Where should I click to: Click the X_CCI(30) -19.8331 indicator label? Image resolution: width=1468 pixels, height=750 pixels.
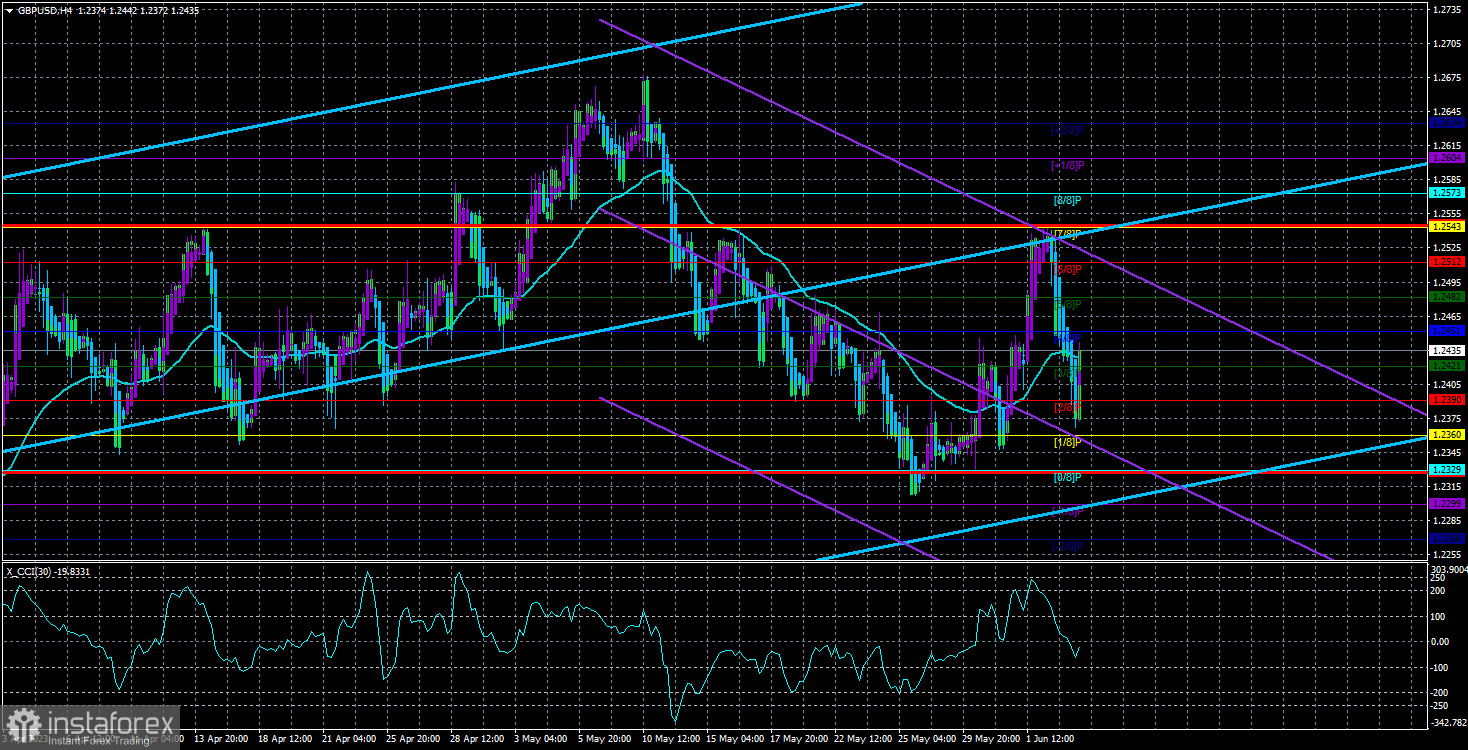tap(47, 572)
